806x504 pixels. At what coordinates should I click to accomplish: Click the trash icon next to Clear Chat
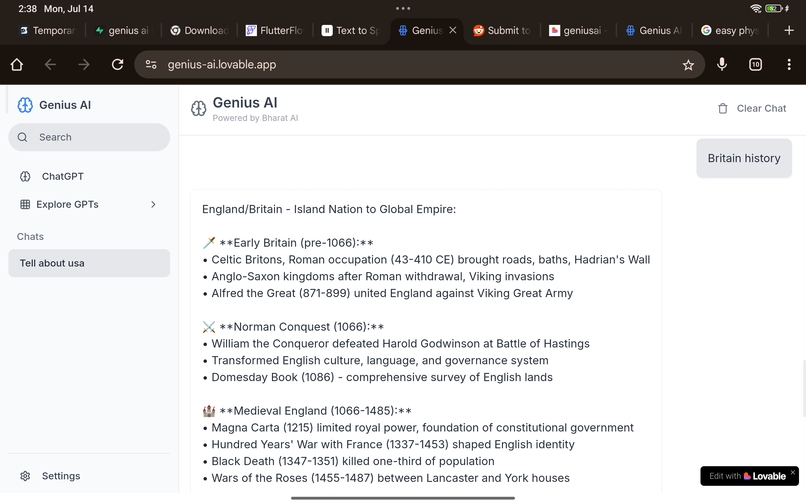click(x=723, y=109)
